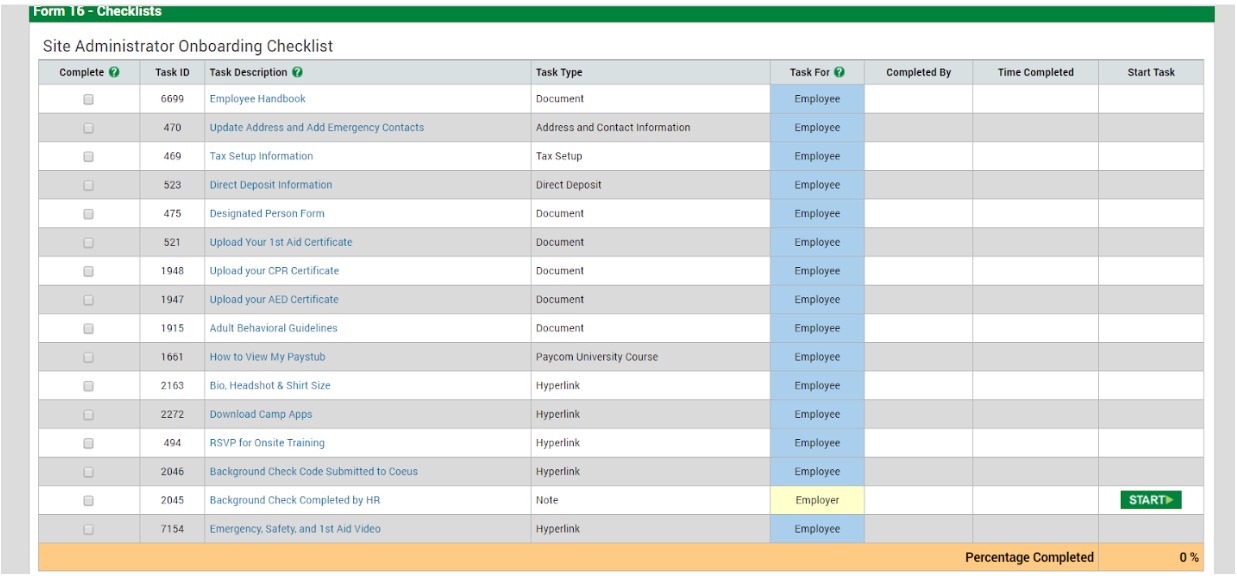The width and height of the screenshot is (1237, 576).
Task: Click help icon beside Task For header
Action: pyautogui.click(x=840, y=72)
